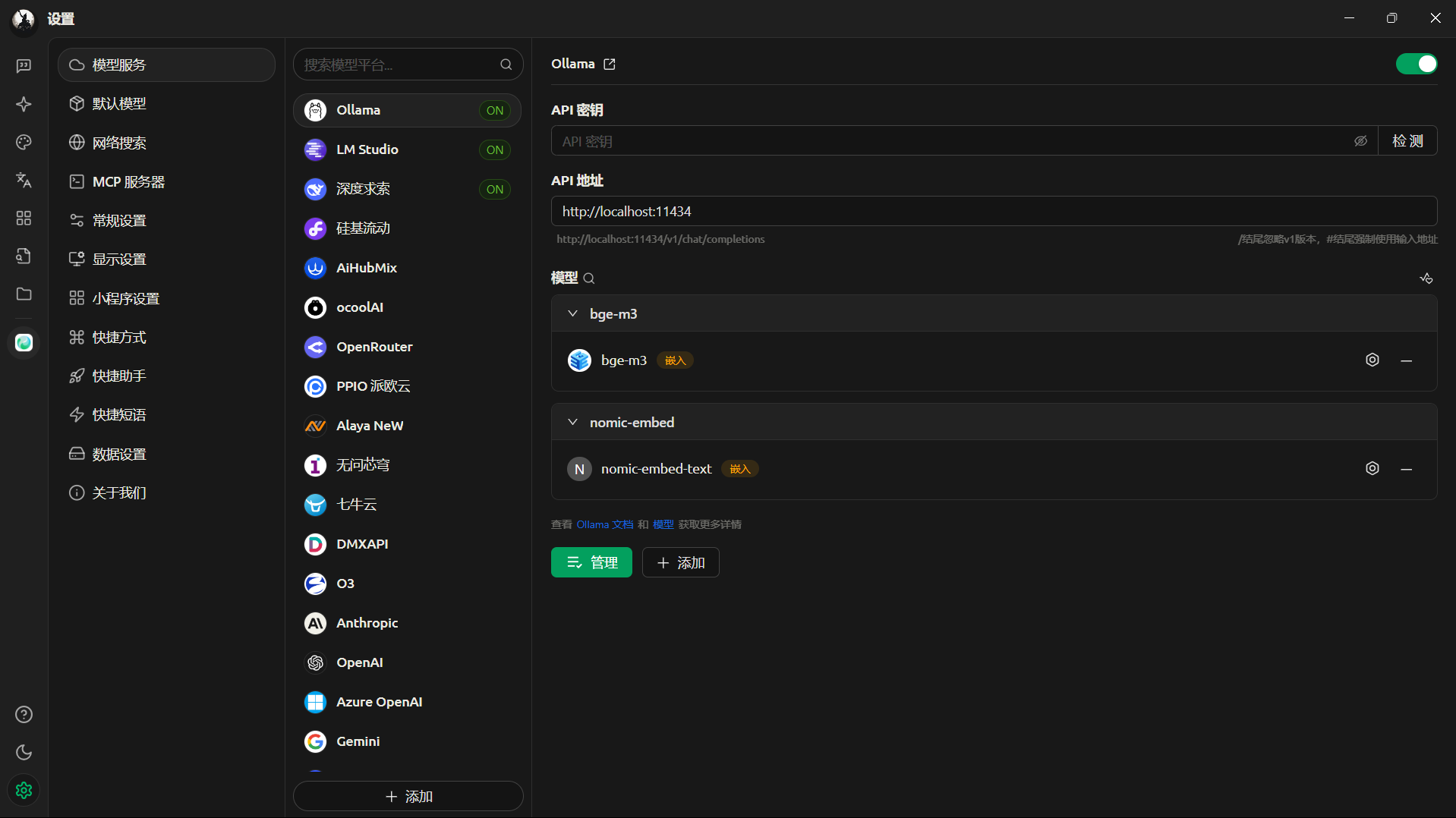Select the PPIO 派欧云 provider
This screenshot has width=1456, height=818.
coord(407,386)
